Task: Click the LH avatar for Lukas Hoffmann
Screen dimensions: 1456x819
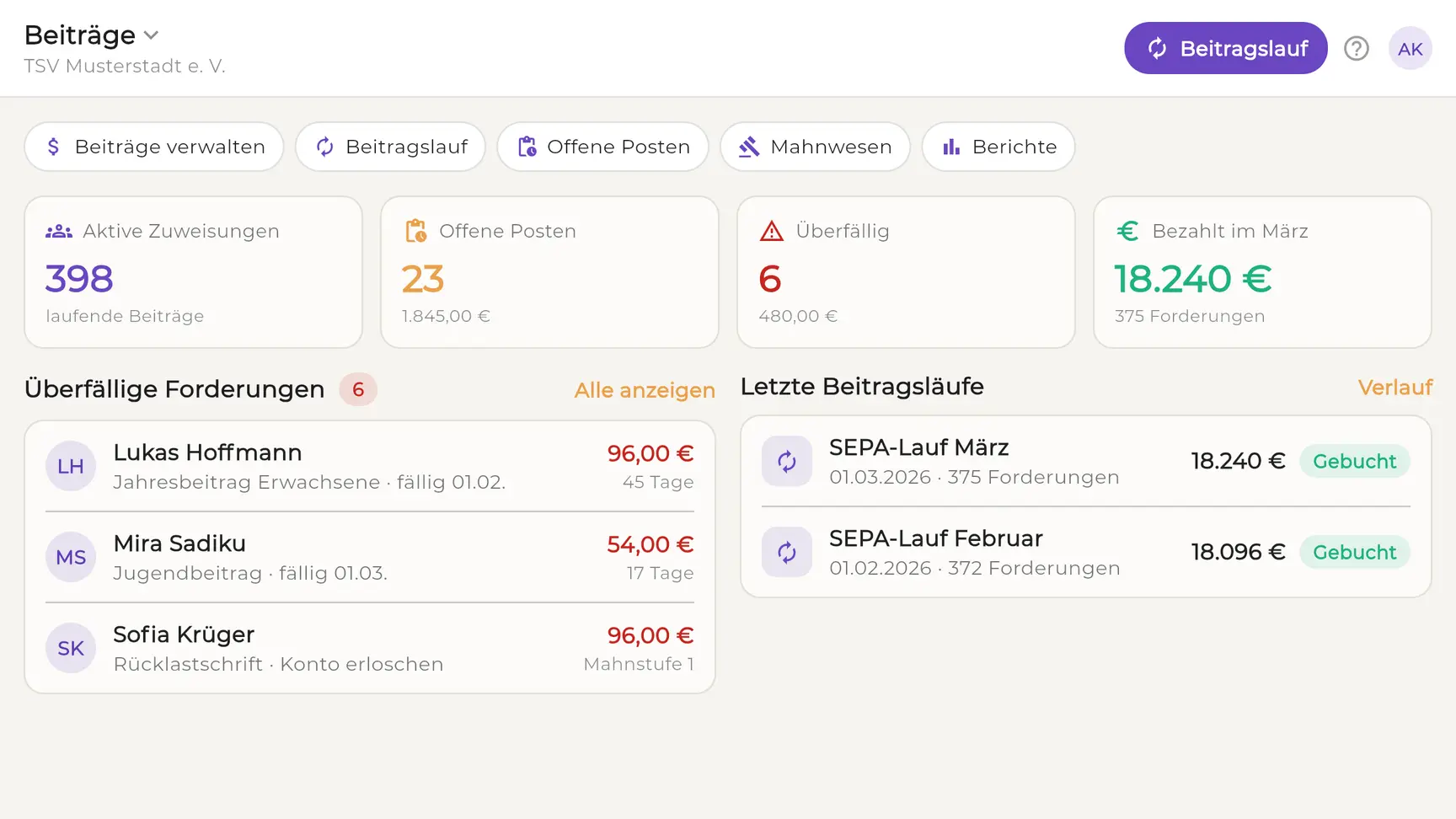Action: [71, 466]
